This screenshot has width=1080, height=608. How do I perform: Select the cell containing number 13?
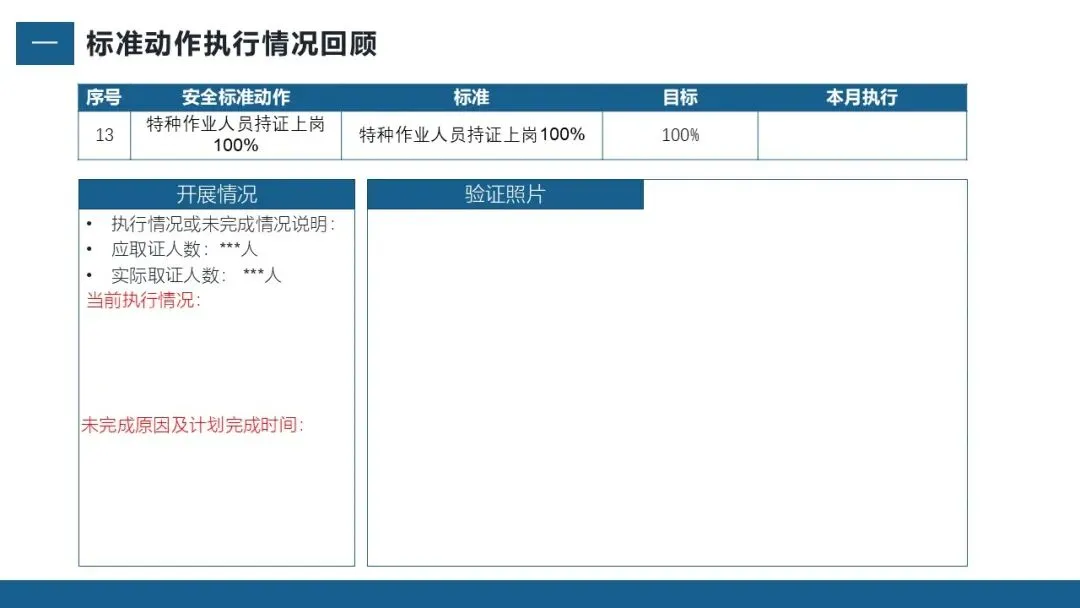pos(104,135)
